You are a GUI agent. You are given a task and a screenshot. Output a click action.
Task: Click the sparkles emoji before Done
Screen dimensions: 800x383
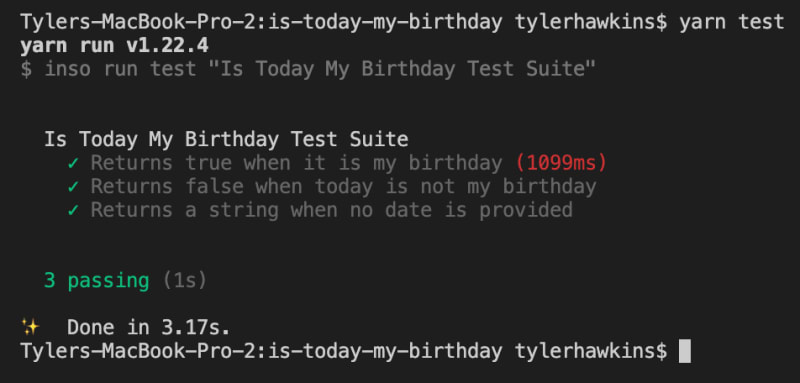[30, 327]
